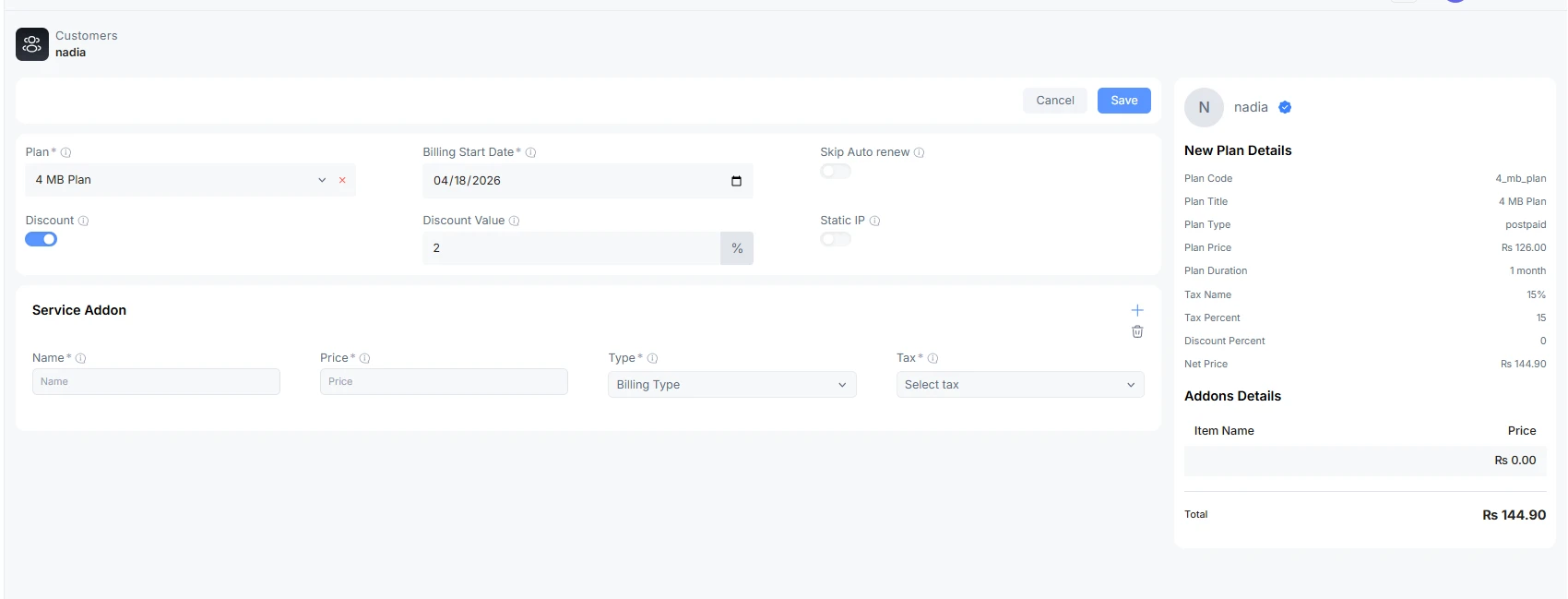The width and height of the screenshot is (1568, 599).
Task: Click the addon Type info icon
Action: pos(652,358)
